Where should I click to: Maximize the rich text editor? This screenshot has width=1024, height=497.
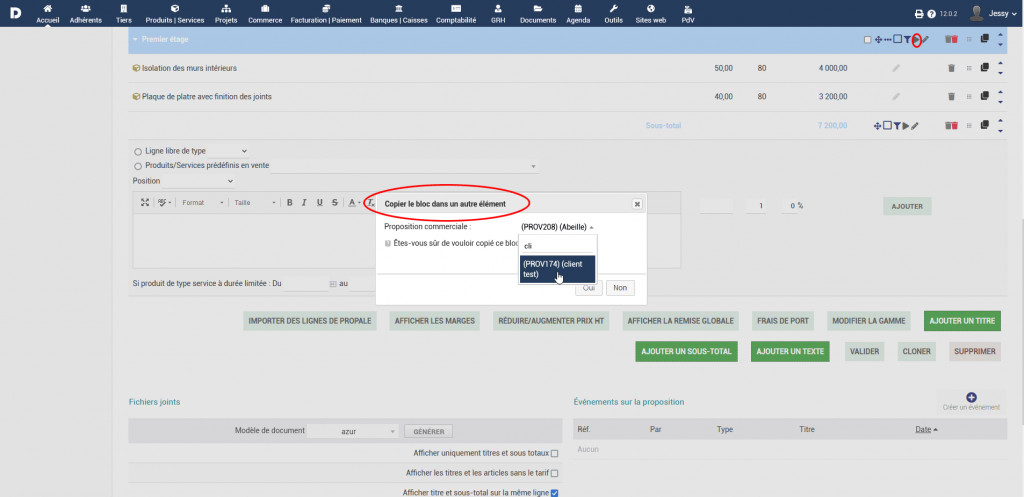tap(145, 203)
